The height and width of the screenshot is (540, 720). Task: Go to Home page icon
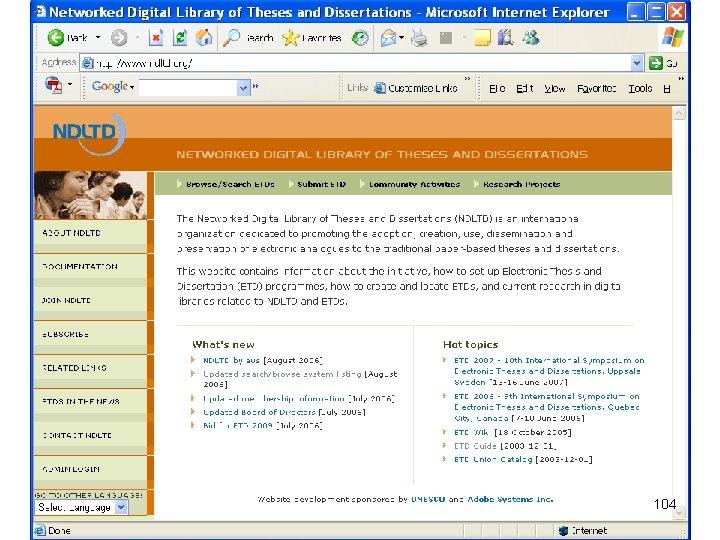tap(204, 38)
